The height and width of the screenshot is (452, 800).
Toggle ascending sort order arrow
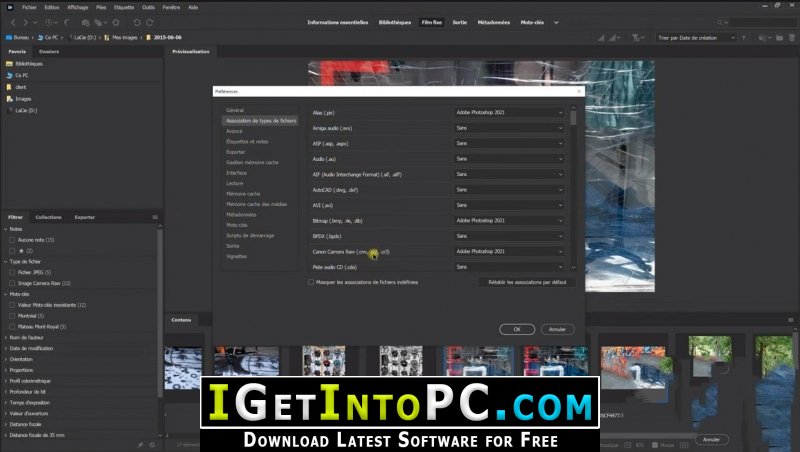[x=743, y=38]
